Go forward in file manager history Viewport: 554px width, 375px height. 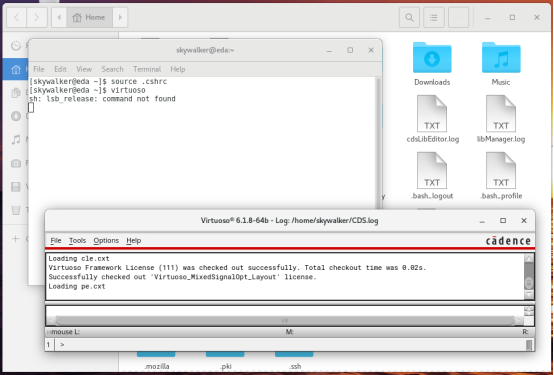[x=36, y=17]
